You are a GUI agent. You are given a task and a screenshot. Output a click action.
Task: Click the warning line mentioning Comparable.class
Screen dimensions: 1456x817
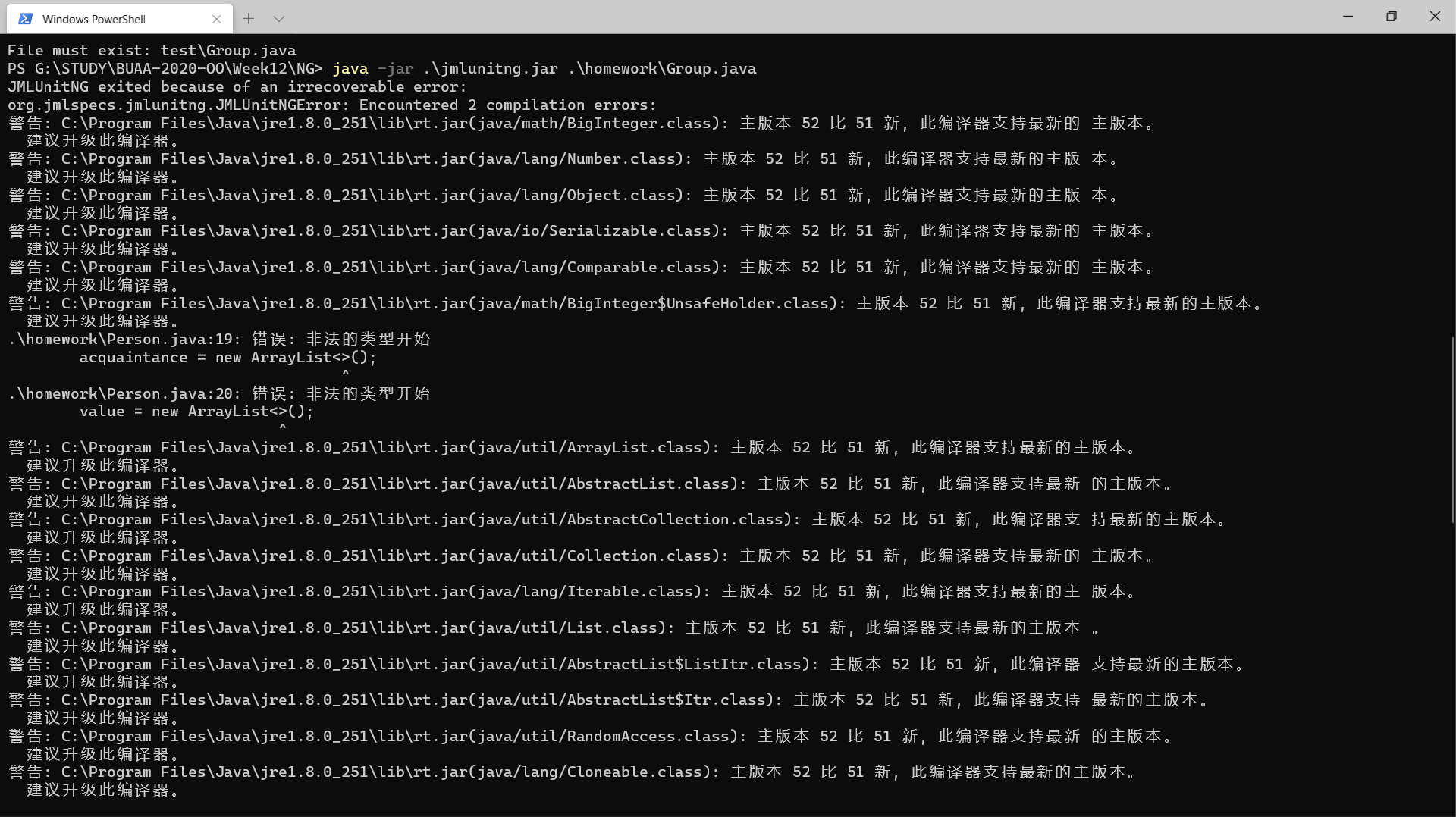582,268
